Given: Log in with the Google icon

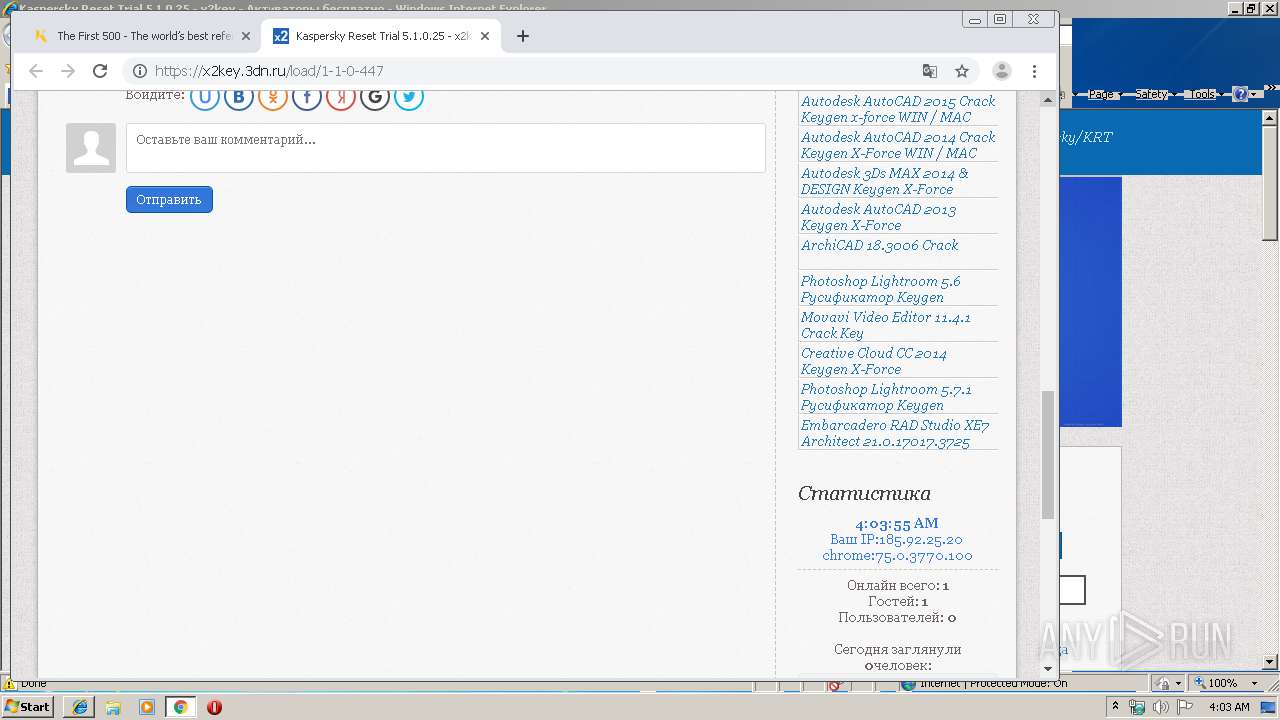Looking at the screenshot, I should (375, 97).
